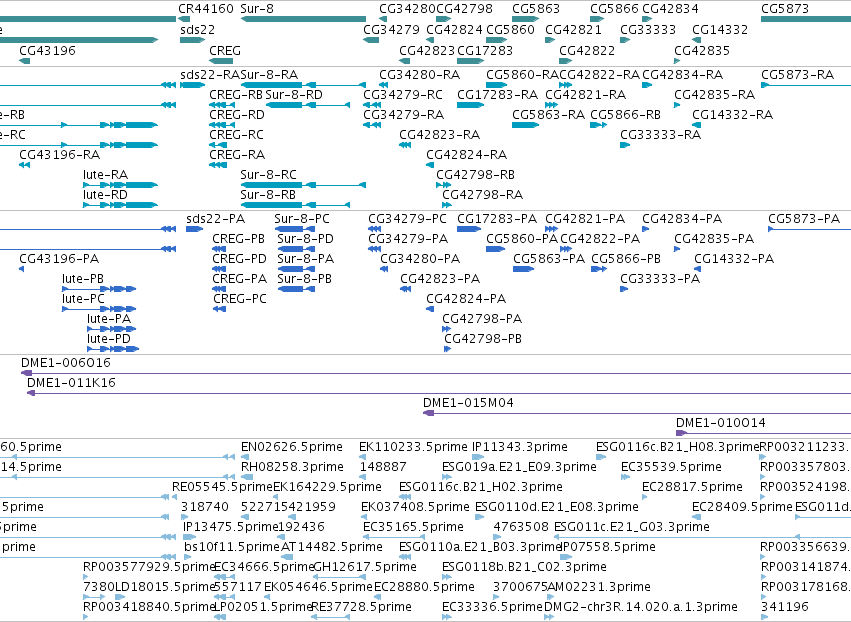Open the CG5863-RA transcript label
The width and height of the screenshot is (851, 622).
point(548,115)
